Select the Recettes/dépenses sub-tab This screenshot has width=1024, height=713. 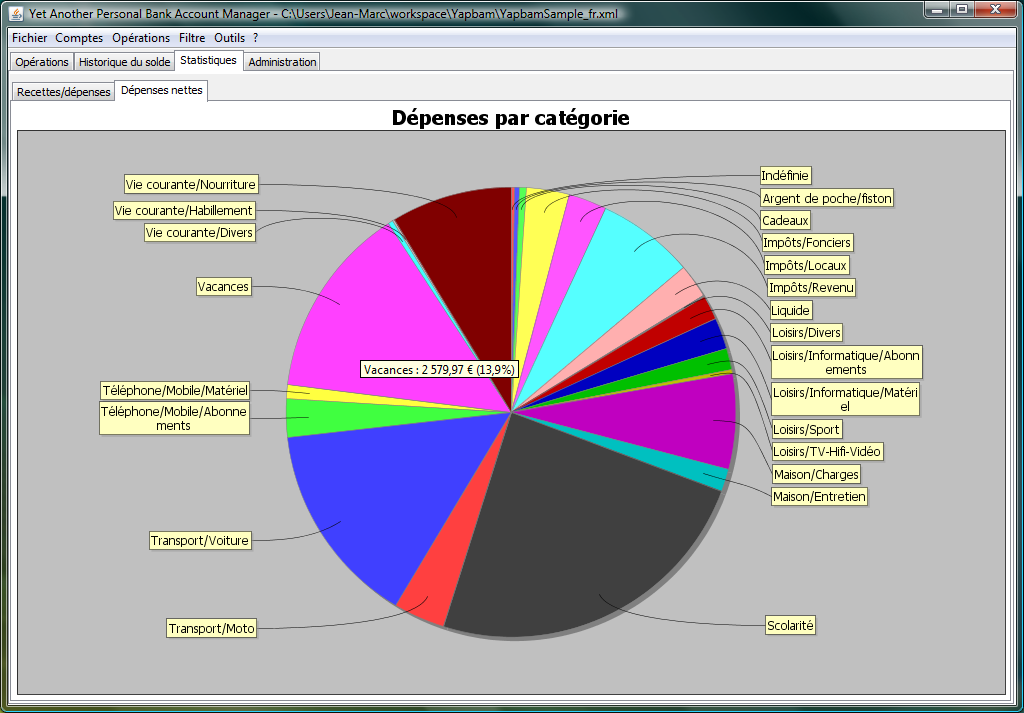pyautogui.click(x=63, y=92)
